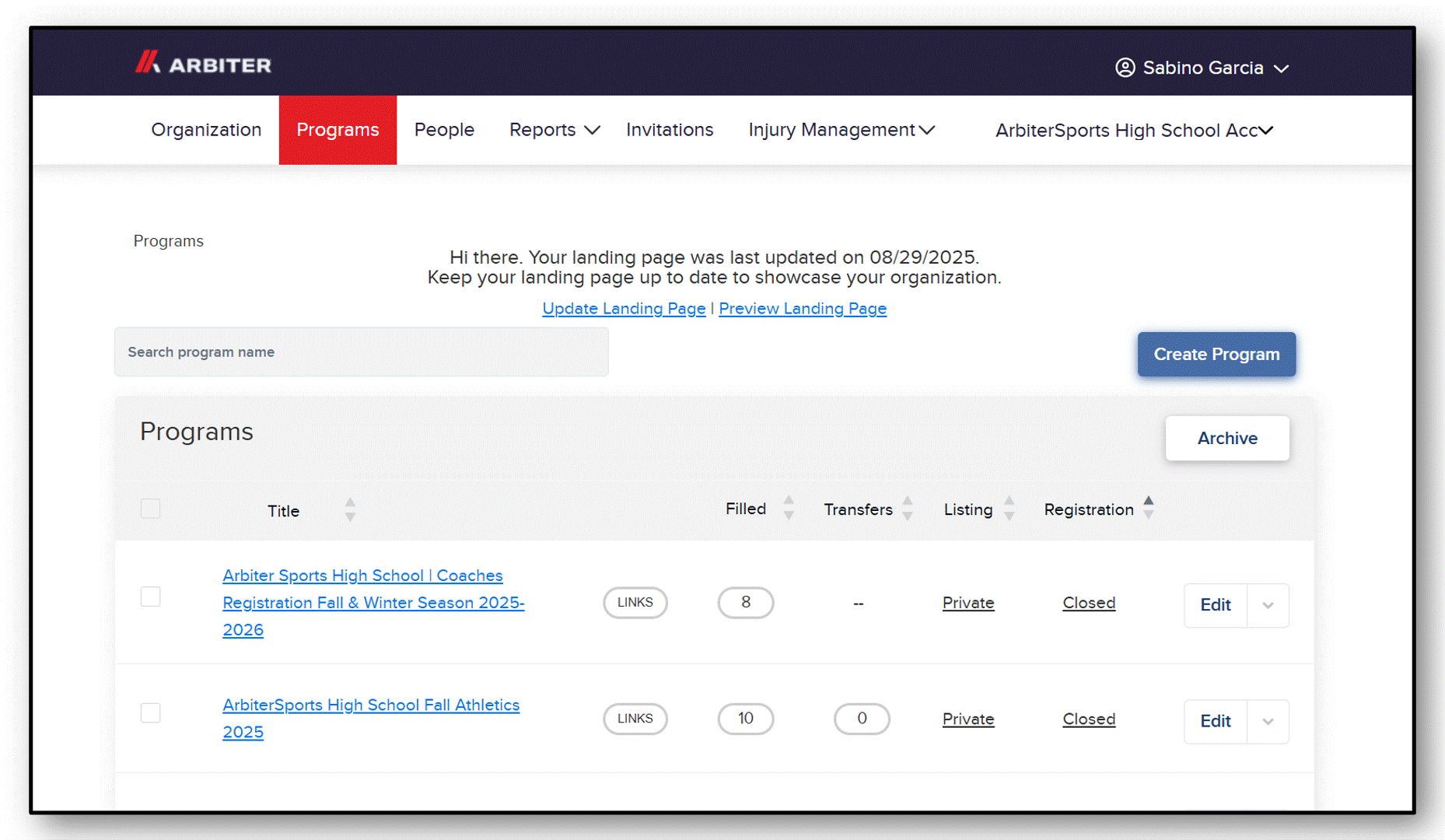Go to the Organization tab

click(x=206, y=130)
